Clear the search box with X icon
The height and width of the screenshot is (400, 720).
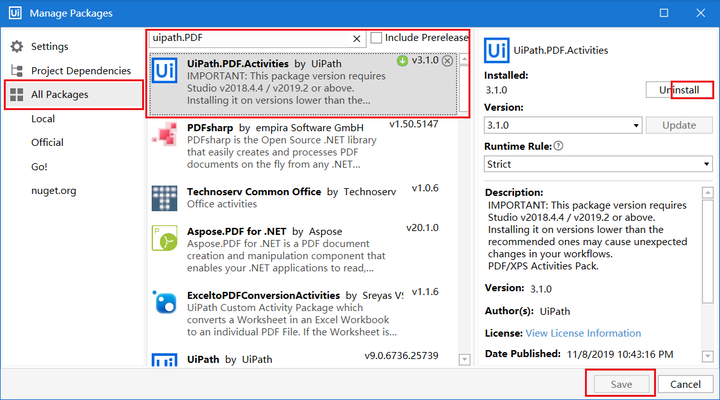[357, 39]
